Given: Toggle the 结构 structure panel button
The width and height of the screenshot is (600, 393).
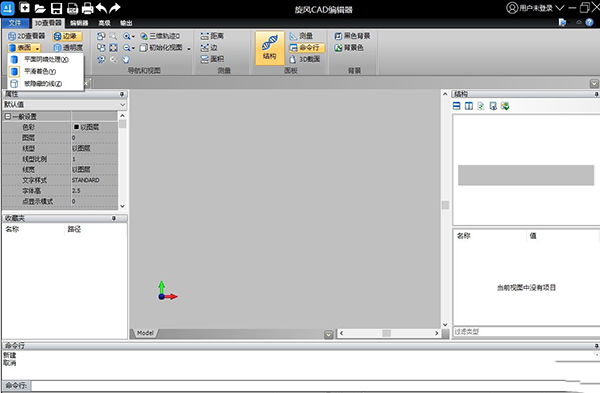Looking at the screenshot, I should [270, 48].
